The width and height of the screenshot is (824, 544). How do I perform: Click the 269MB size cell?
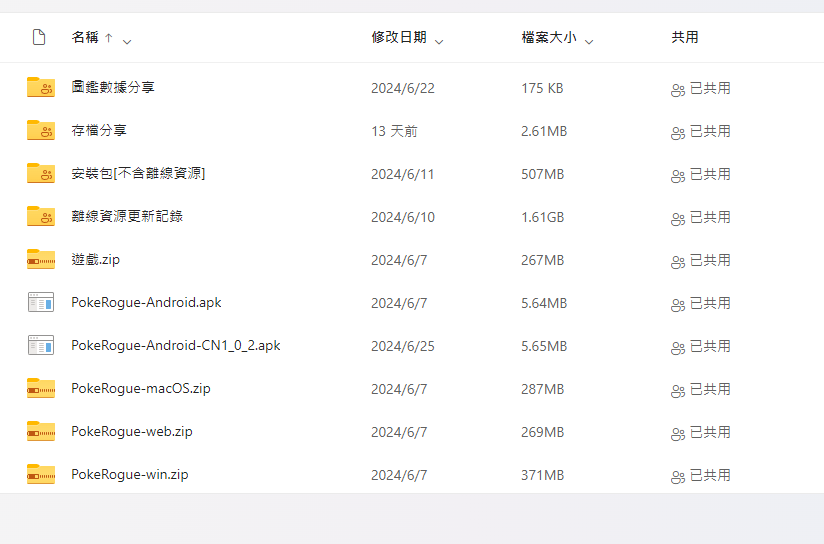coord(542,433)
